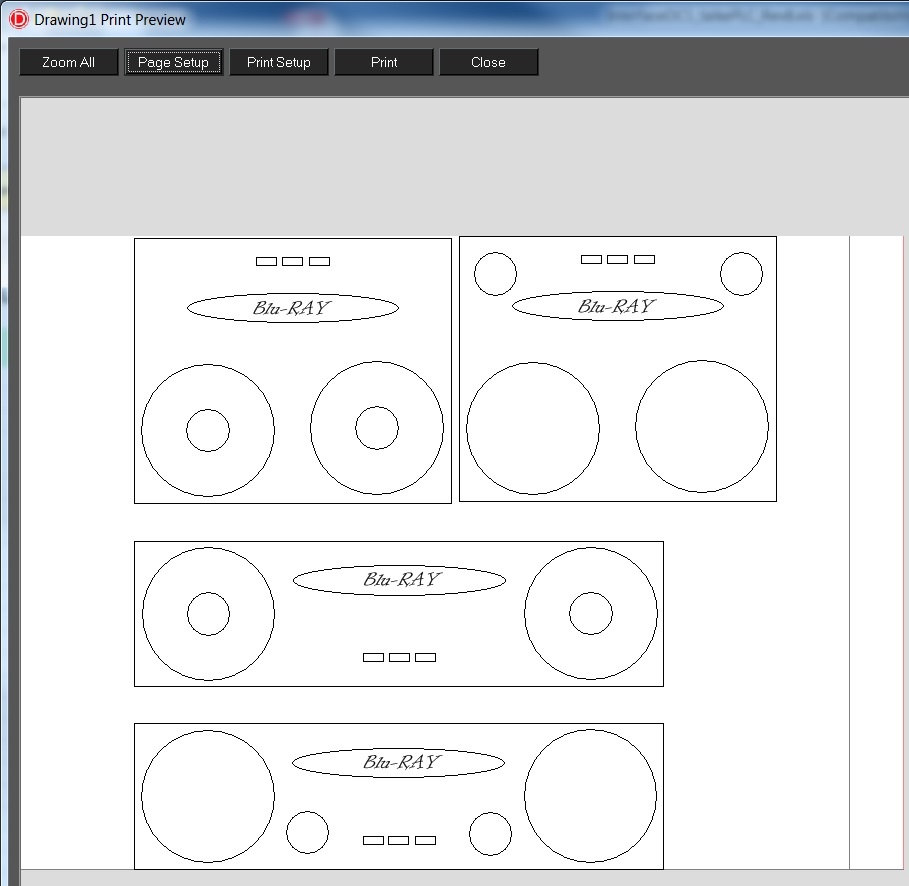Open Page Setup dialog

point(173,62)
